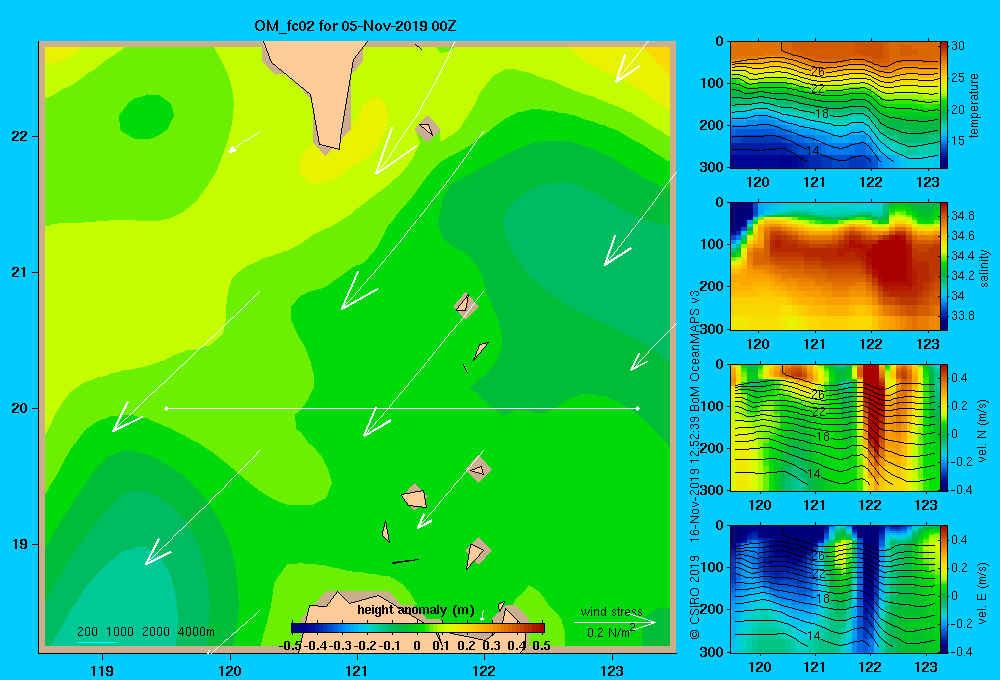Click the '26' isotherm label in temperature panel
This screenshot has height=680, width=1000.
click(818, 72)
